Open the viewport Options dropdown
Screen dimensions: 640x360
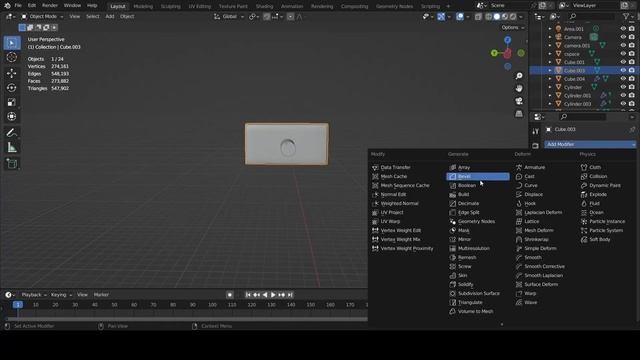pos(513,27)
